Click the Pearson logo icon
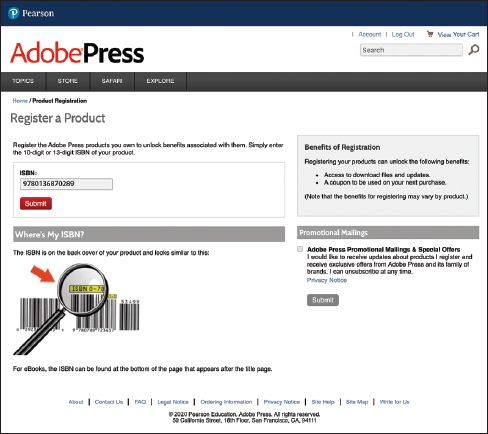The height and width of the screenshot is (434, 488). (x=13, y=13)
